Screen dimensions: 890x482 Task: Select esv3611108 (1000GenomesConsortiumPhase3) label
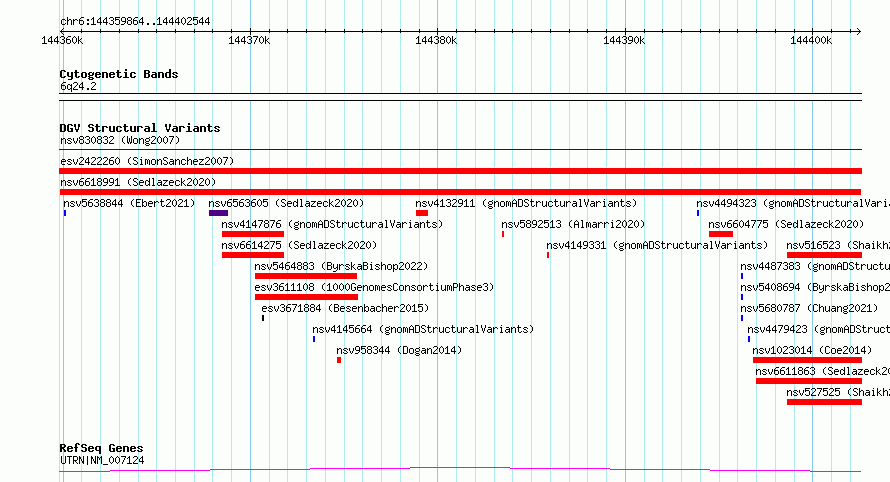(374, 287)
